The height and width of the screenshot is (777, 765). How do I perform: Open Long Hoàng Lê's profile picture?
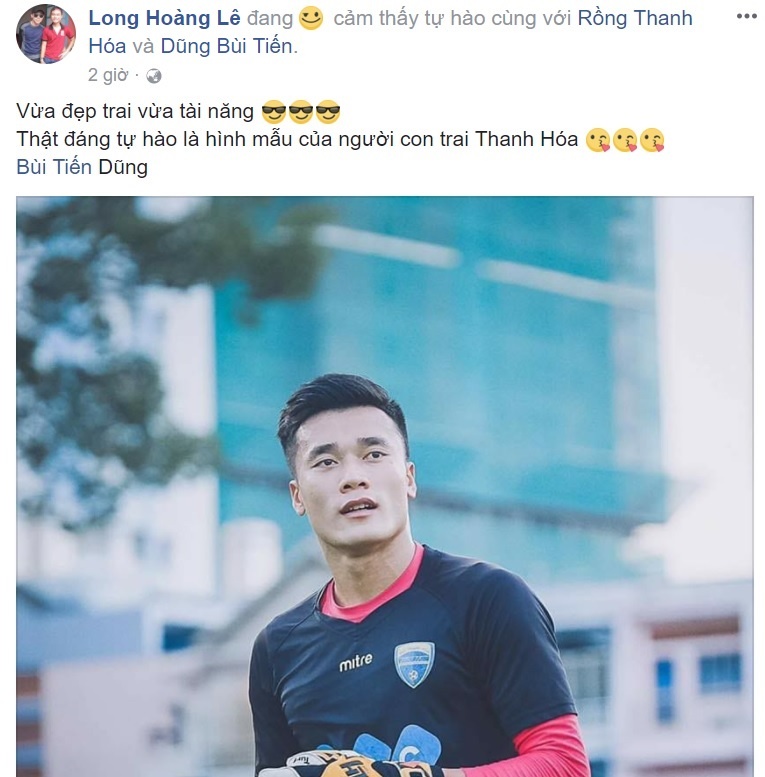tap(46, 34)
